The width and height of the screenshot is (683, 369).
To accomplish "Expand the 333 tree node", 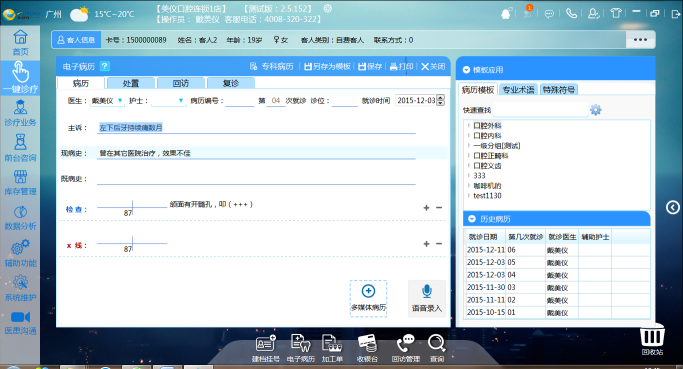I will tap(469, 176).
